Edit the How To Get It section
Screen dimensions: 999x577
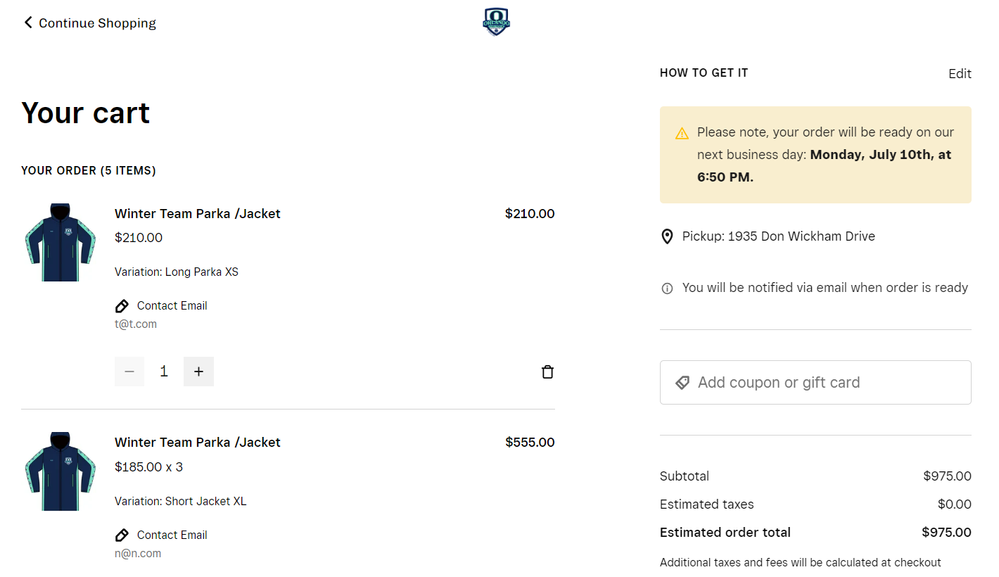point(959,74)
